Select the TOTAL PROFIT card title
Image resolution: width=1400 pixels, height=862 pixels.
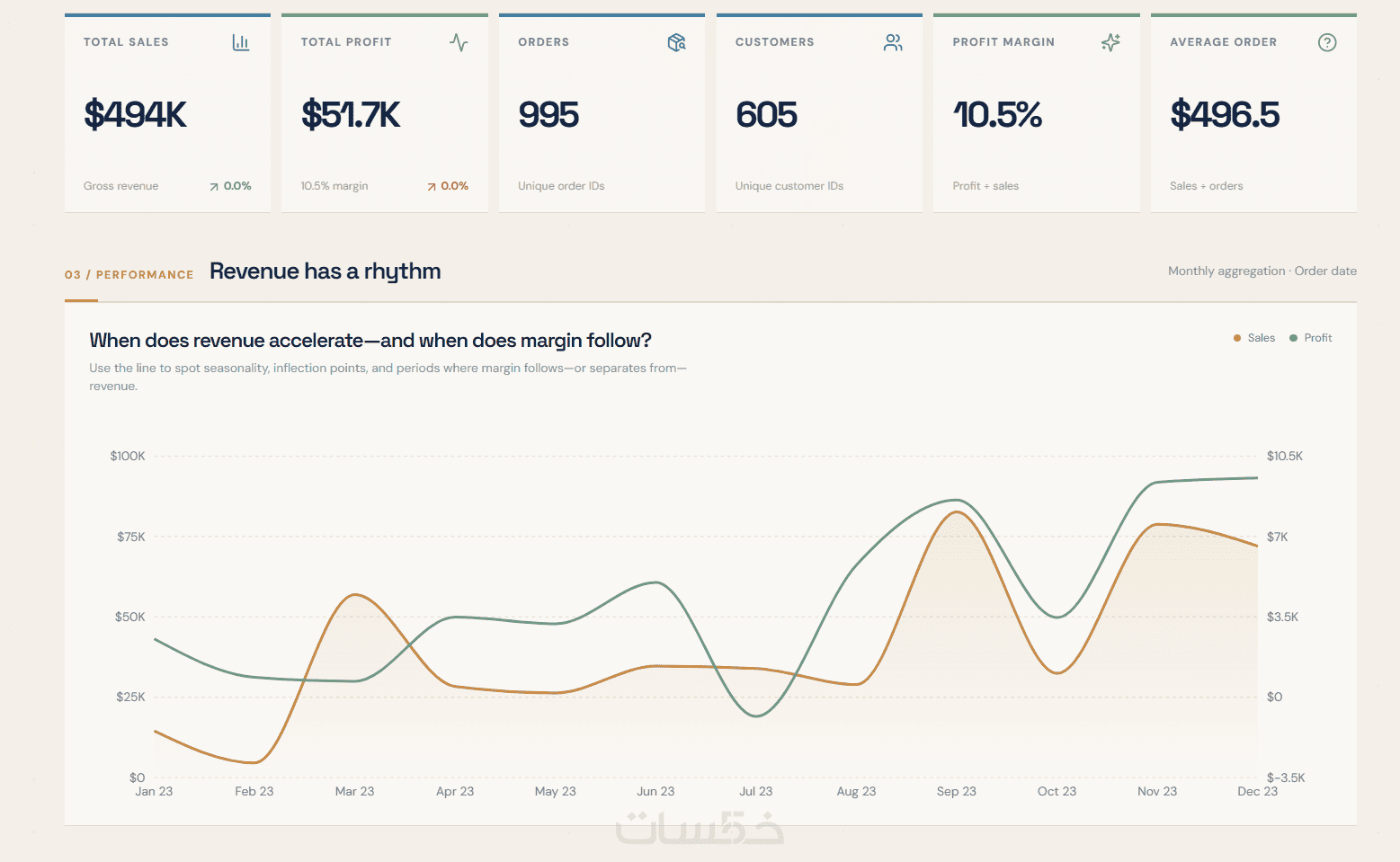point(346,42)
